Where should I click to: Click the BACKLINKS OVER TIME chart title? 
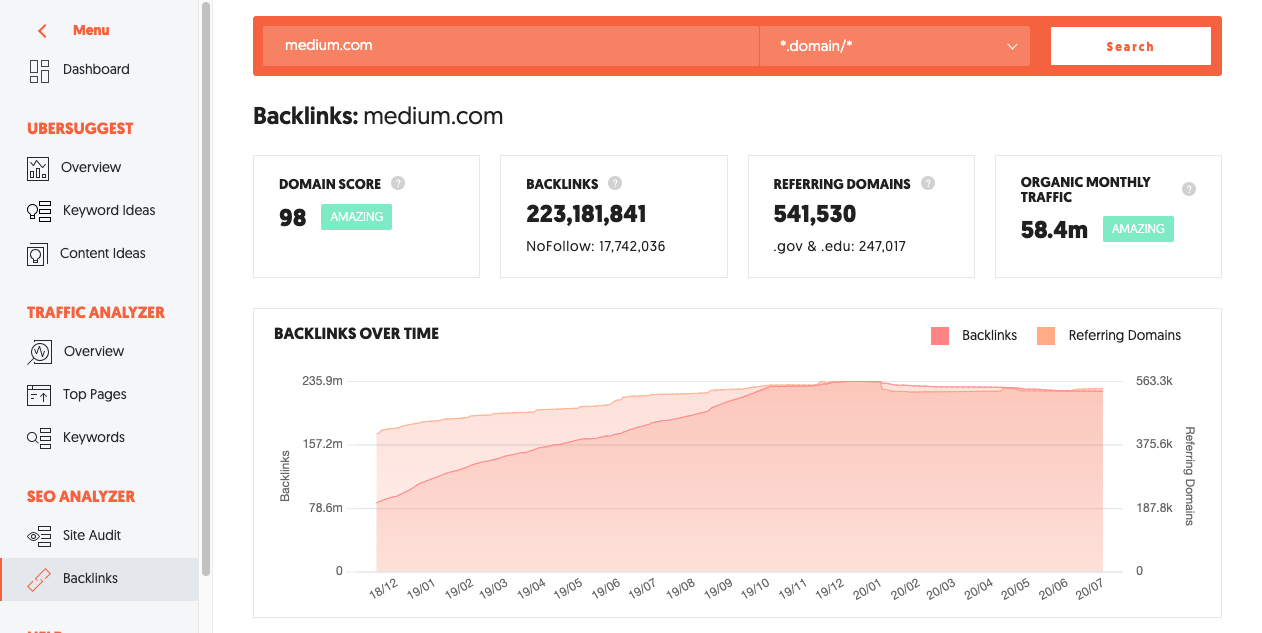pyautogui.click(x=356, y=334)
